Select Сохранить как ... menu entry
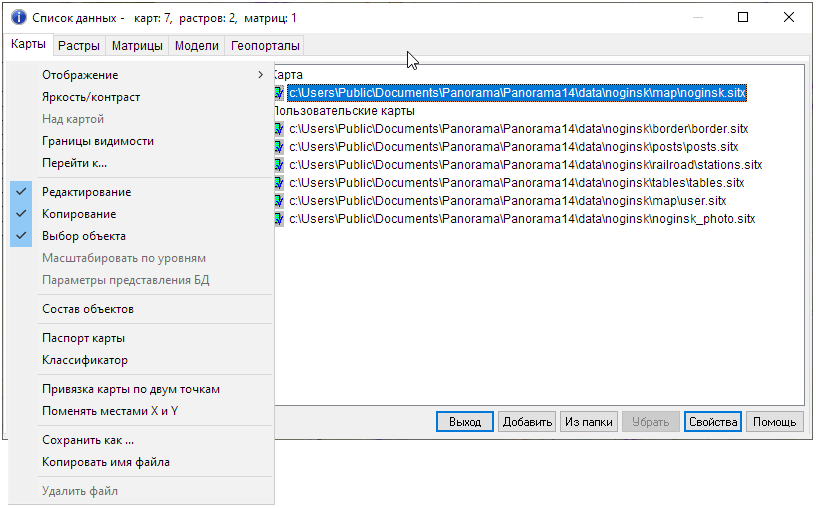 pyautogui.click(x=88, y=440)
